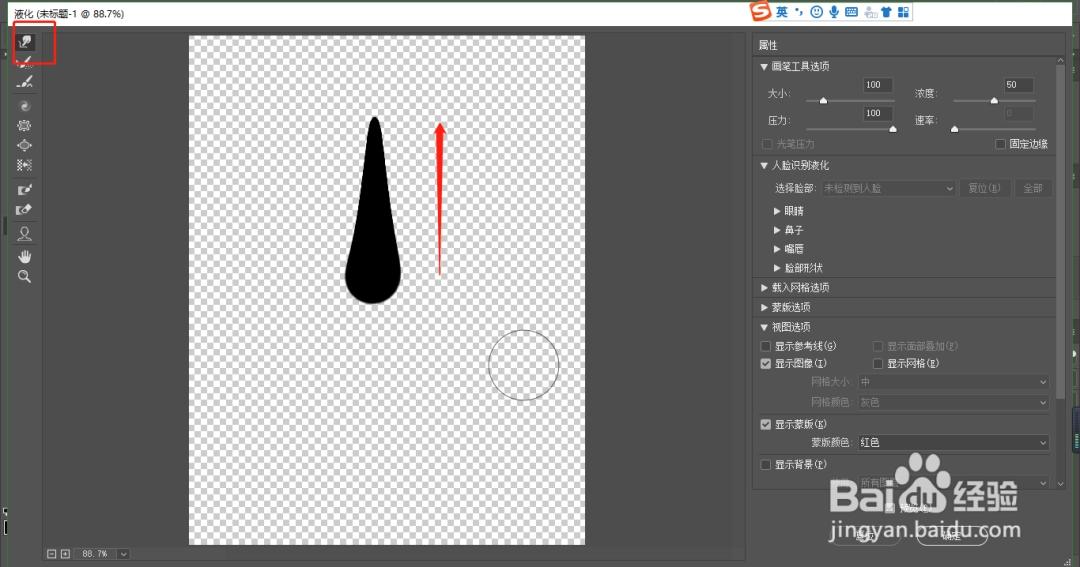The image size is (1080, 567).
Task: Expand 载入网格选项 section
Action: [764, 287]
